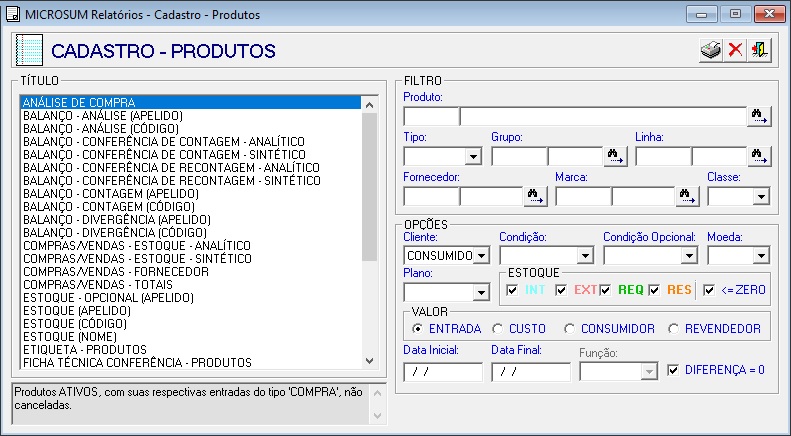The width and height of the screenshot is (791, 436).
Task: Select BALANÇO - CONTAGEM (CÓDIGO) report
Action: point(191,207)
